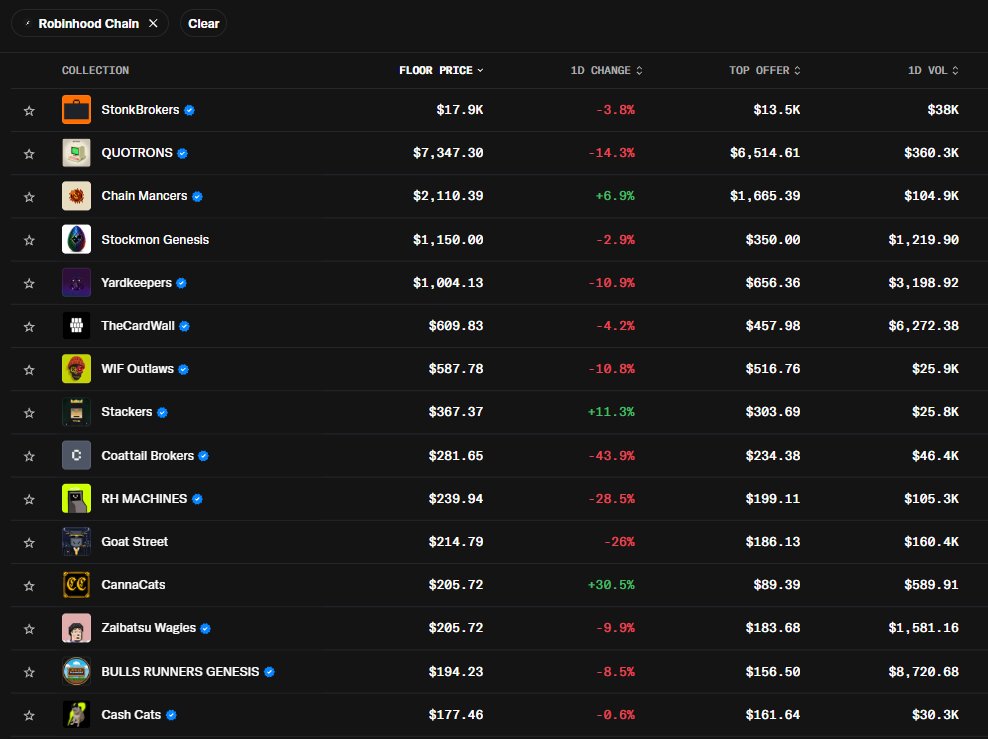Image resolution: width=988 pixels, height=739 pixels.
Task: Sort by Floor Price column
Action: [x=441, y=70]
